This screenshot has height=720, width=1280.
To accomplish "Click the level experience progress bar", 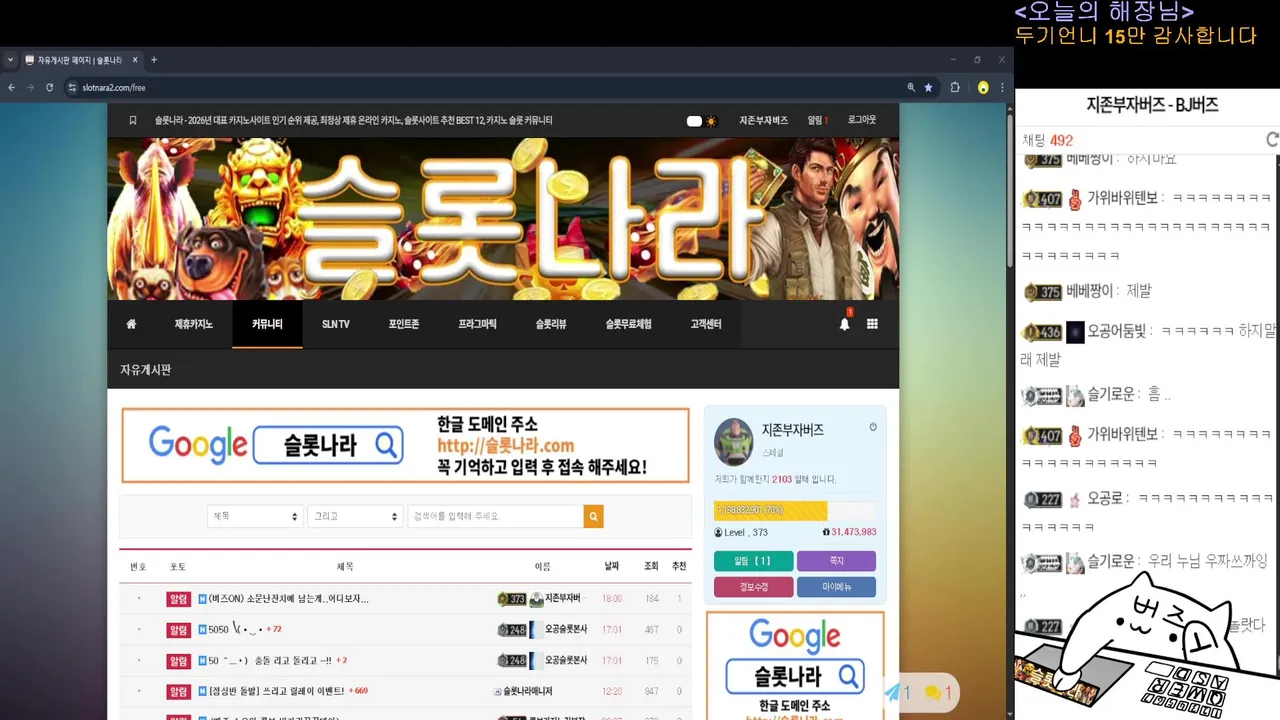I will [795, 510].
